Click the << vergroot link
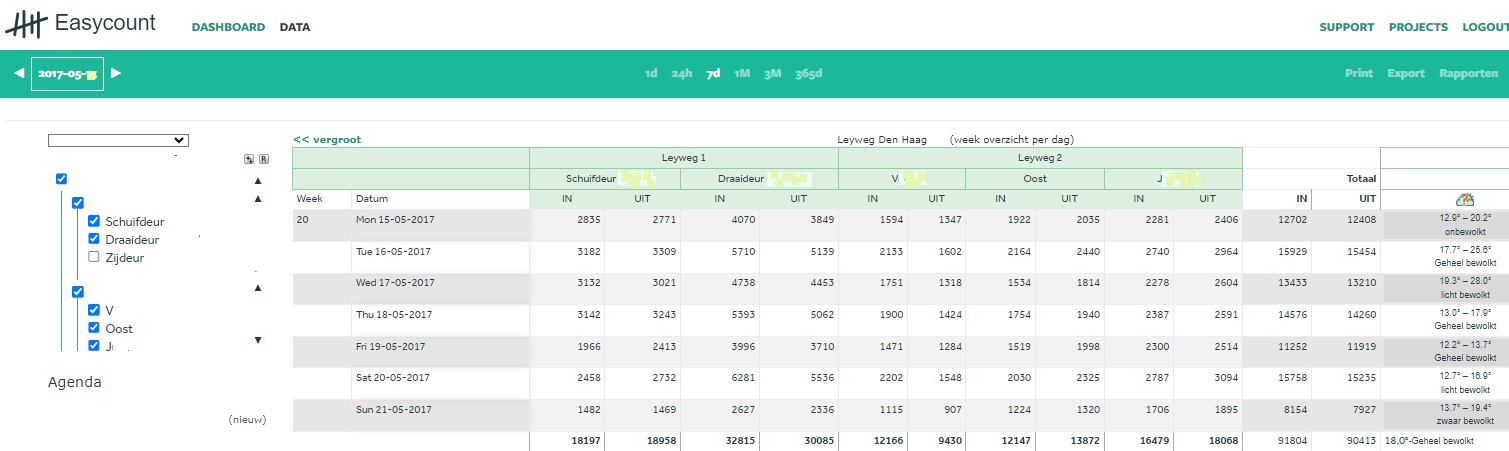The image size is (1509, 451). coord(327,140)
